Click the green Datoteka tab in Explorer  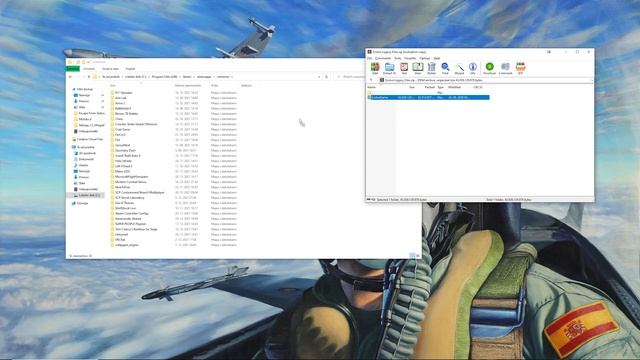coord(73,69)
